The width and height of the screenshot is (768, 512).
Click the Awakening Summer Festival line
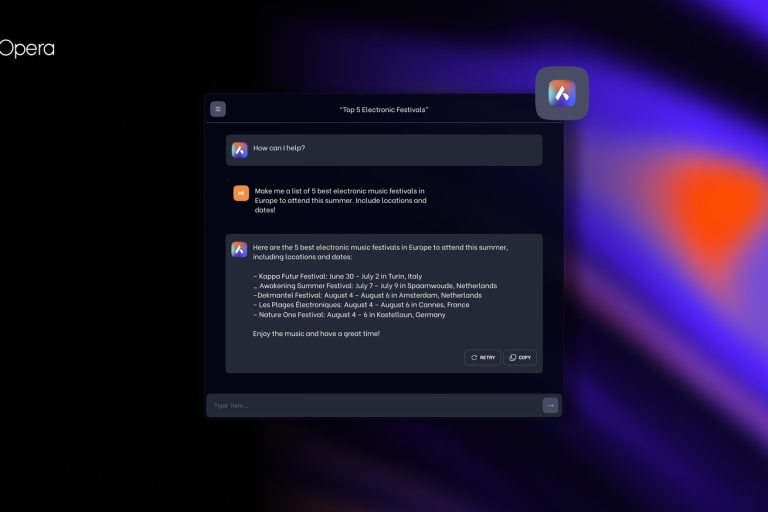(375, 286)
